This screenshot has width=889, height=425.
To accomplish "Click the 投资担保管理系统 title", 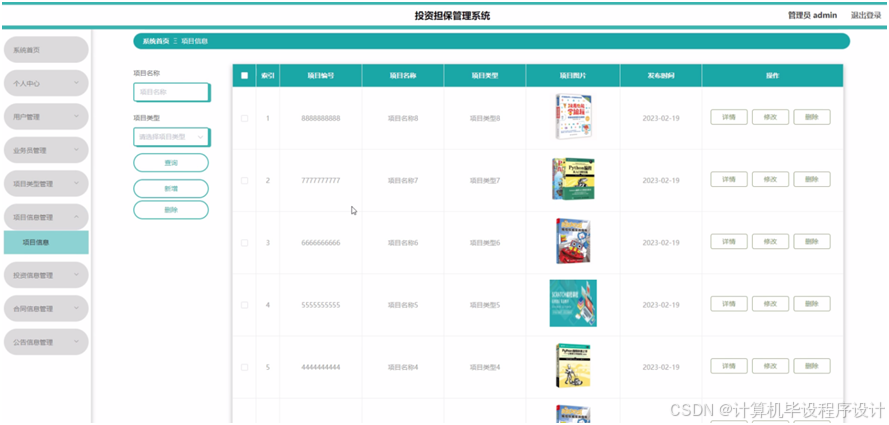I will point(452,16).
